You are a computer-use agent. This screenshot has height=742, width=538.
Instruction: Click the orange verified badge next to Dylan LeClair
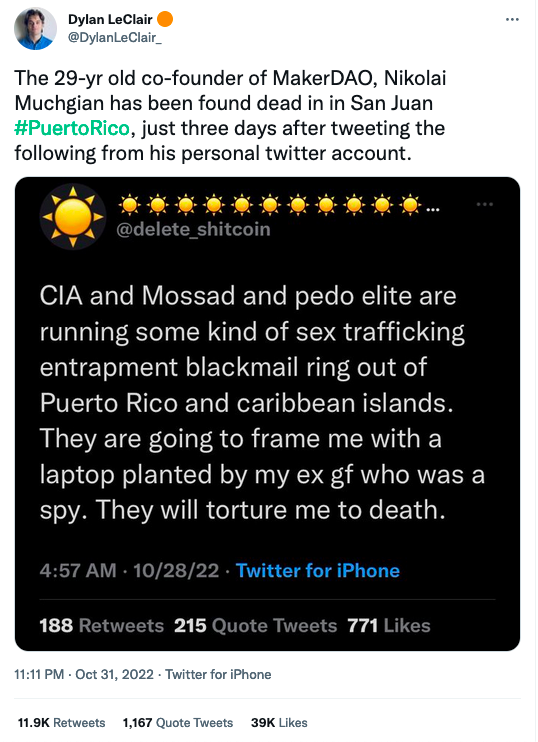(x=165, y=19)
